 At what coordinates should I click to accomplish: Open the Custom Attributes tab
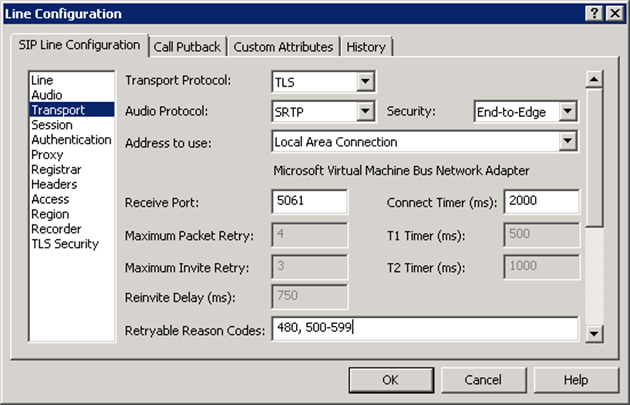point(283,47)
